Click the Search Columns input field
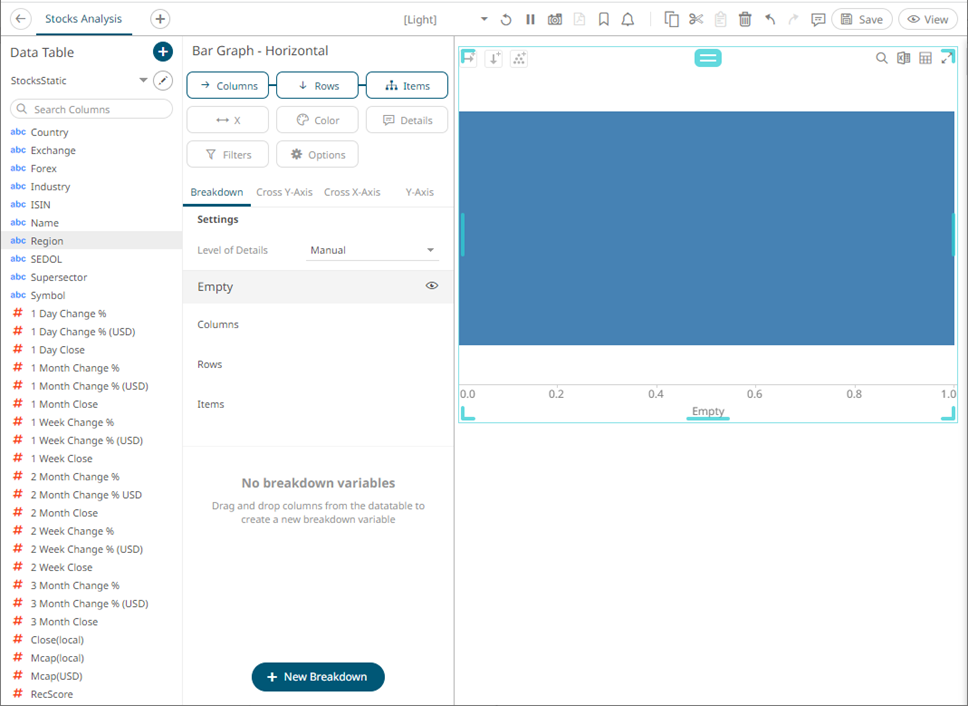The image size is (968, 706). pyautogui.click(x=92, y=109)
